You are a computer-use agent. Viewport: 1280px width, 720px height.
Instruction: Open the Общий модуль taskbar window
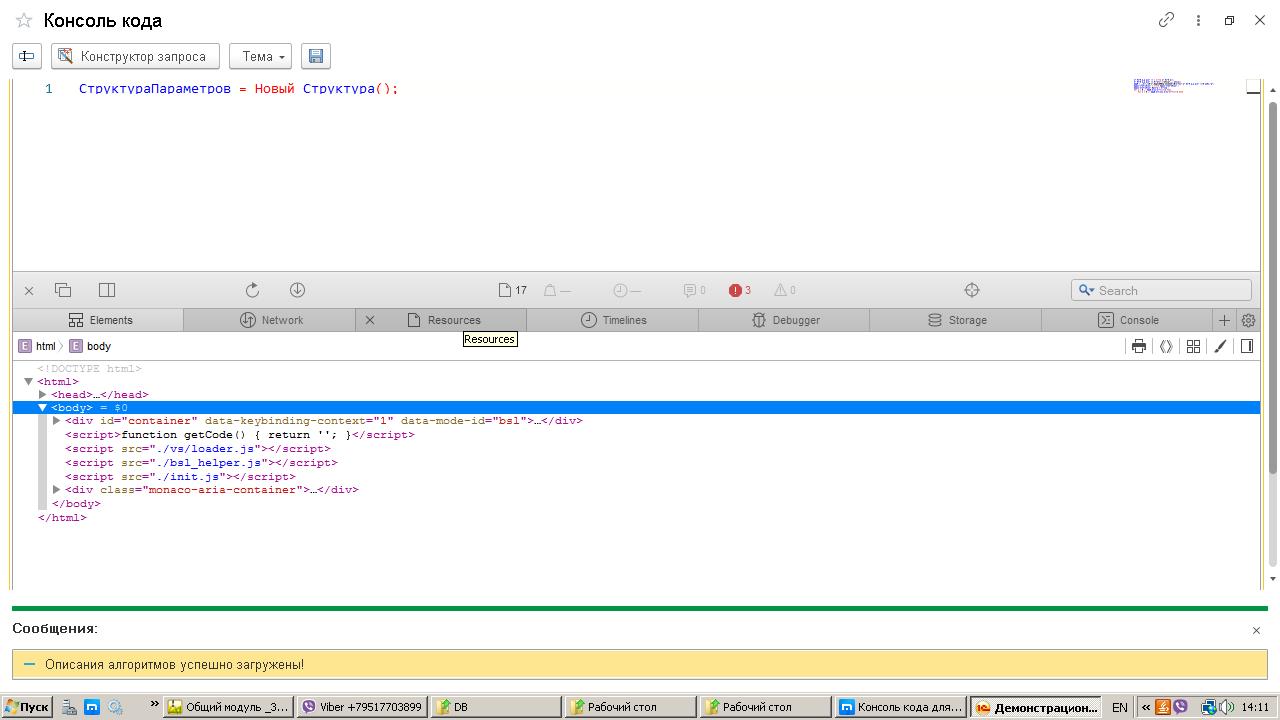pos(229,707)
